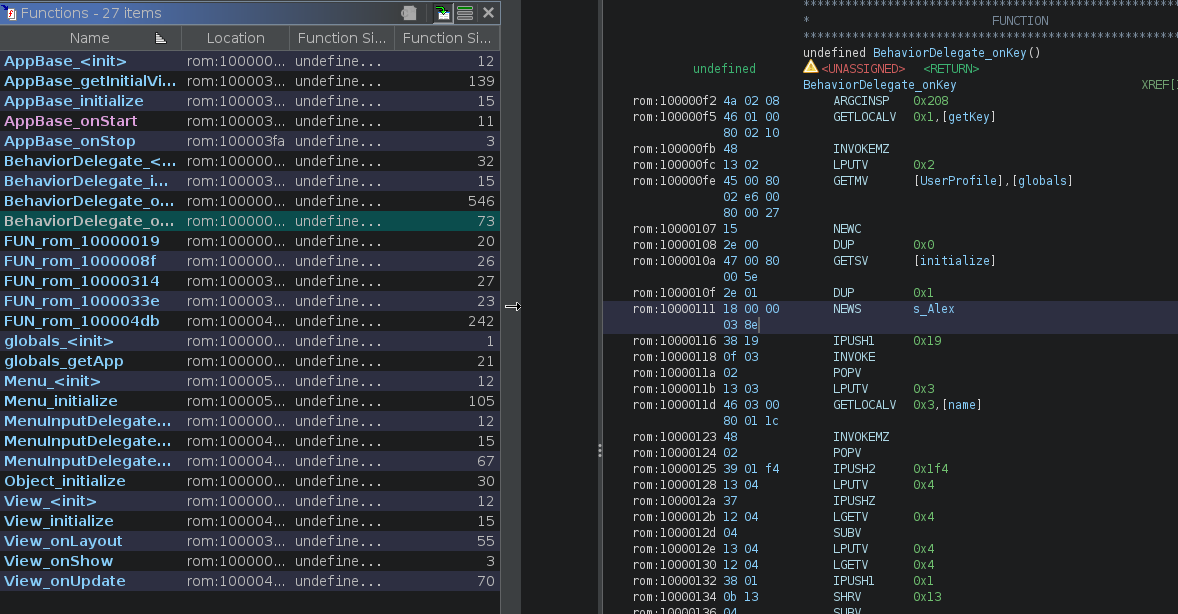Select the globals_getApp function
1178x614 pixels.
(x=64, y=361)
